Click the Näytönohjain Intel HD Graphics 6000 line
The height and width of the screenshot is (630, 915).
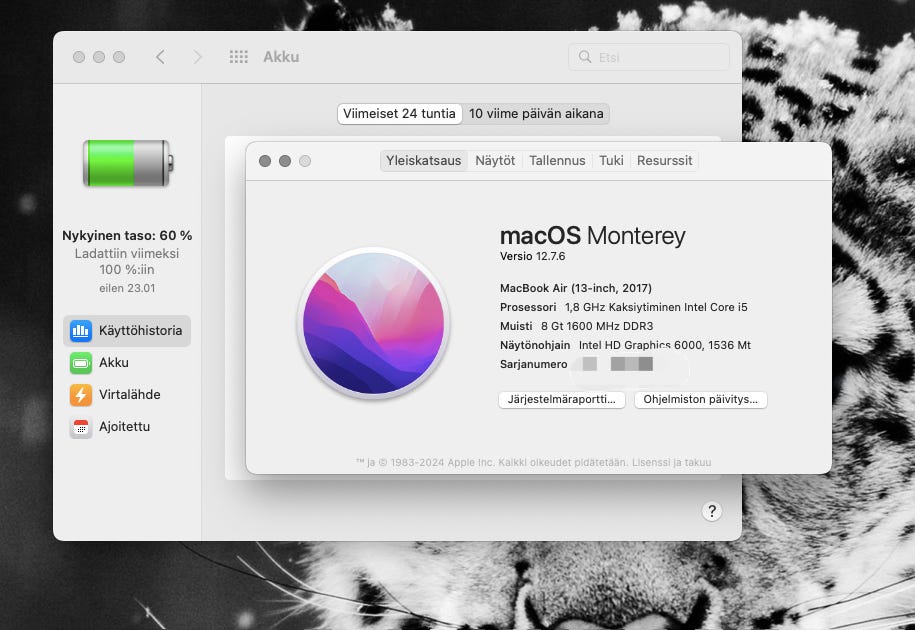pos(625,345)
